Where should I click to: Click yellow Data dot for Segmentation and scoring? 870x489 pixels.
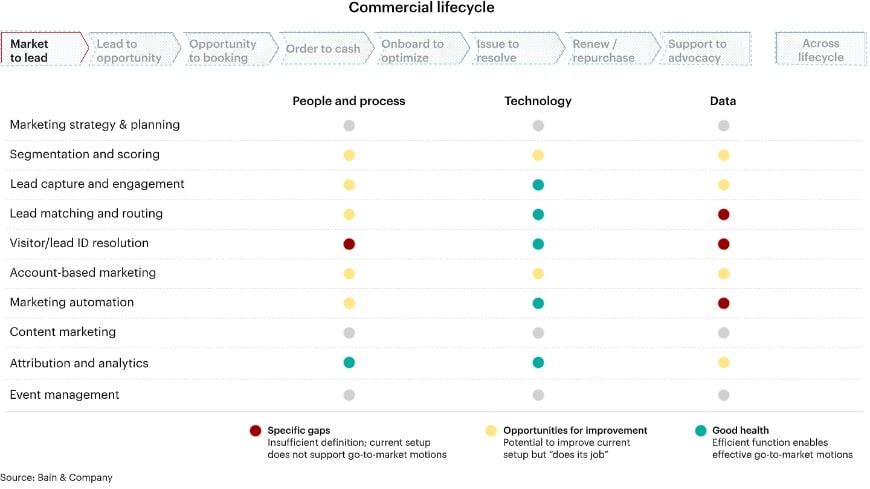(x=723, y=155)
